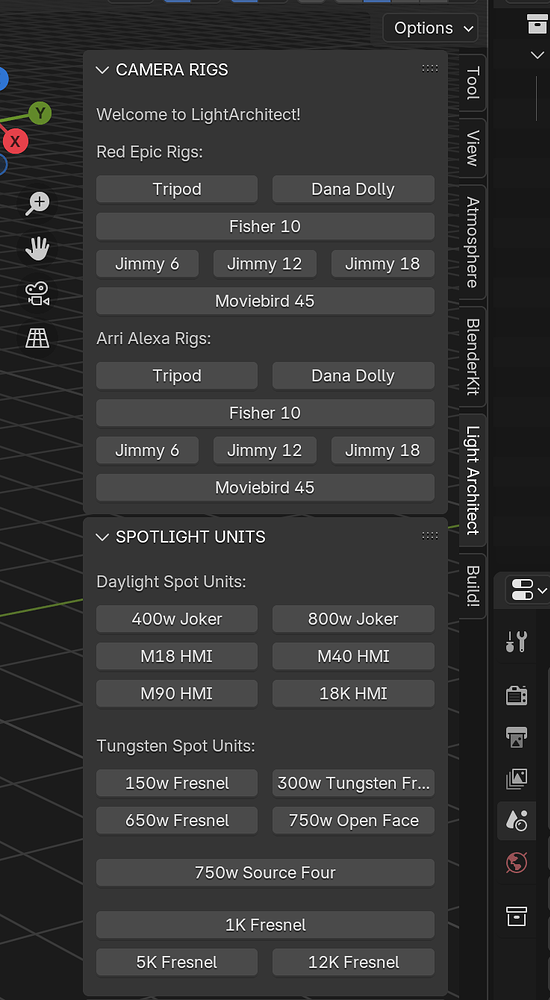Open the Render properties camera icon
550x1000 pixels.
pos(516,695)
